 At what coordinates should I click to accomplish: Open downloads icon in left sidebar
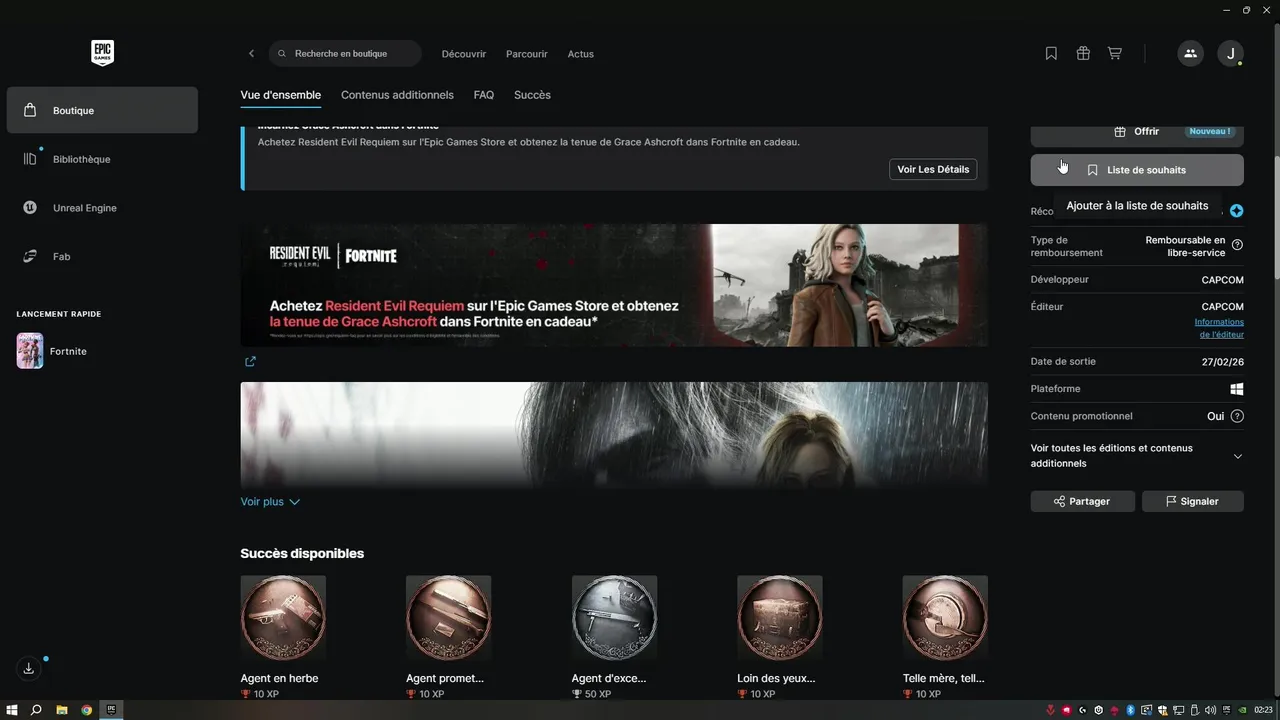tap(29, 668)
